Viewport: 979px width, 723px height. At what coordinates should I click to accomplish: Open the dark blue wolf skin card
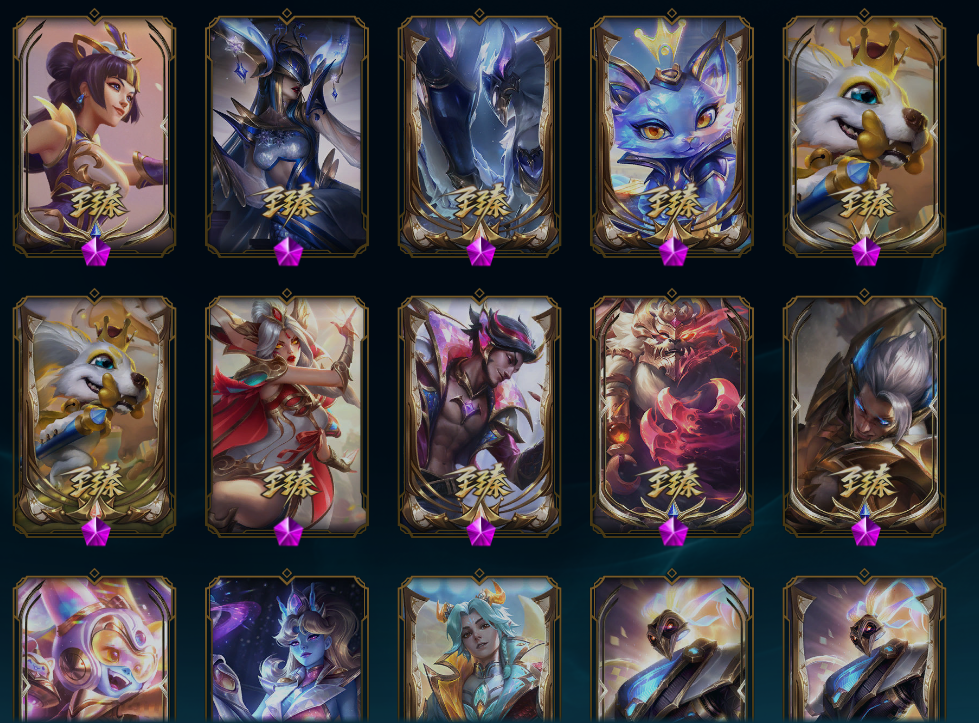pos(480,136)
